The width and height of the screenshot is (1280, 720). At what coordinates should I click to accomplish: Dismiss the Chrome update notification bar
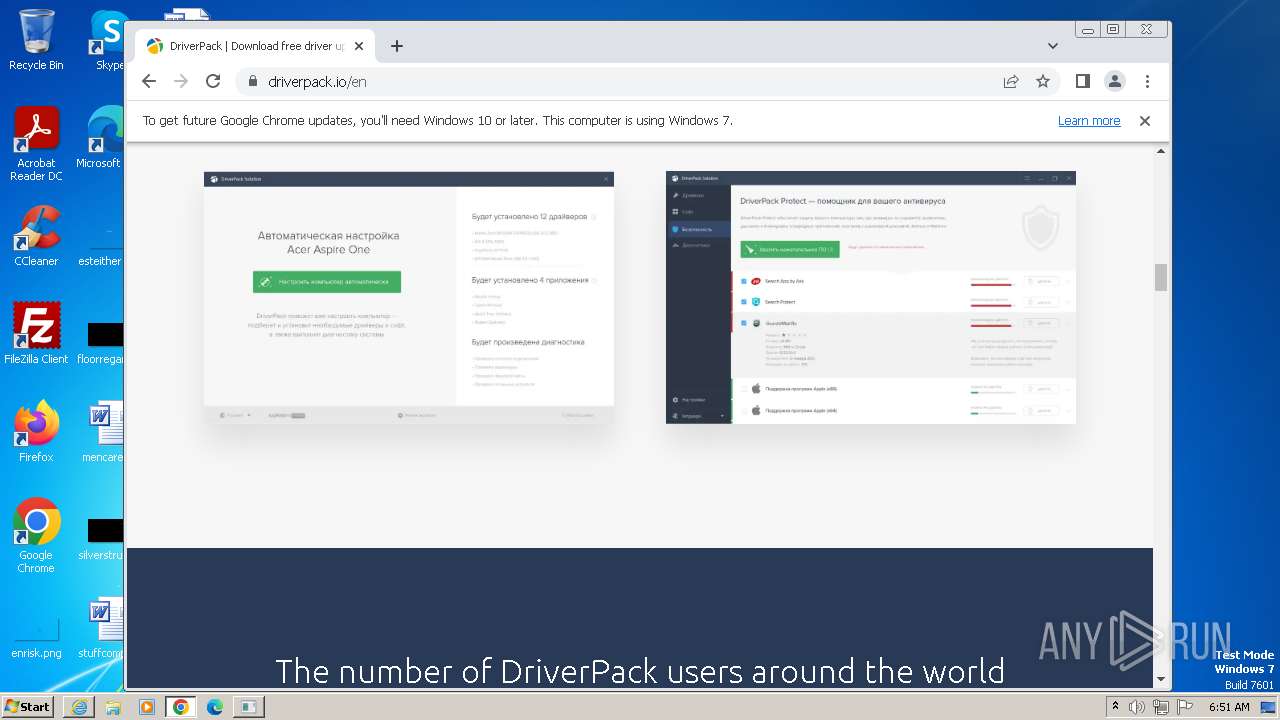click(x=1145, y=121)
